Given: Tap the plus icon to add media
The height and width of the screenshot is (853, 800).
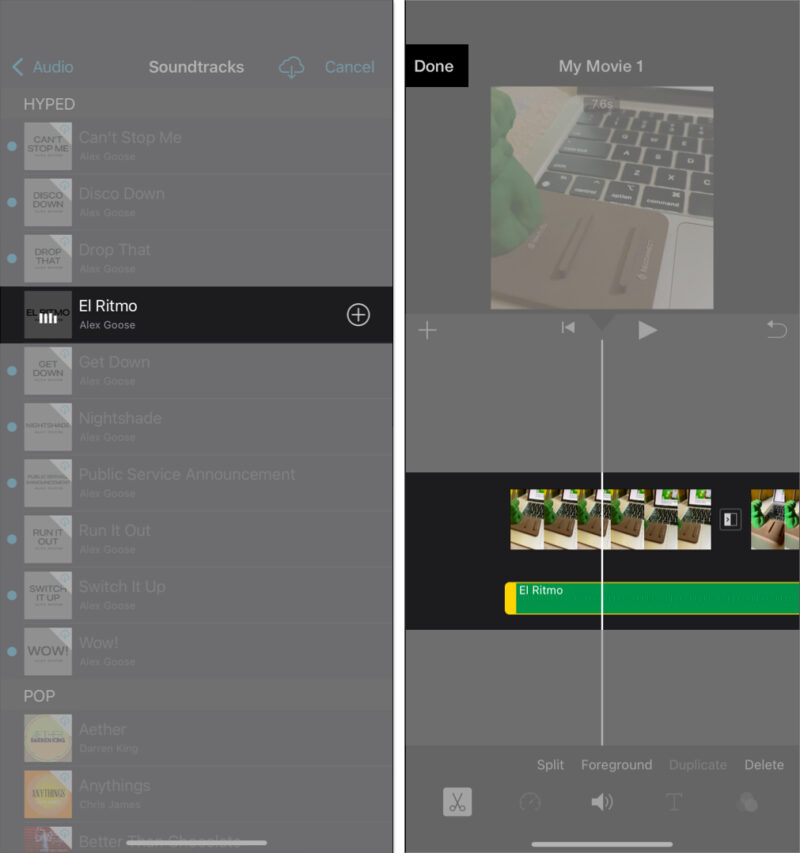Looking at the screenshot, I should 427,330.
